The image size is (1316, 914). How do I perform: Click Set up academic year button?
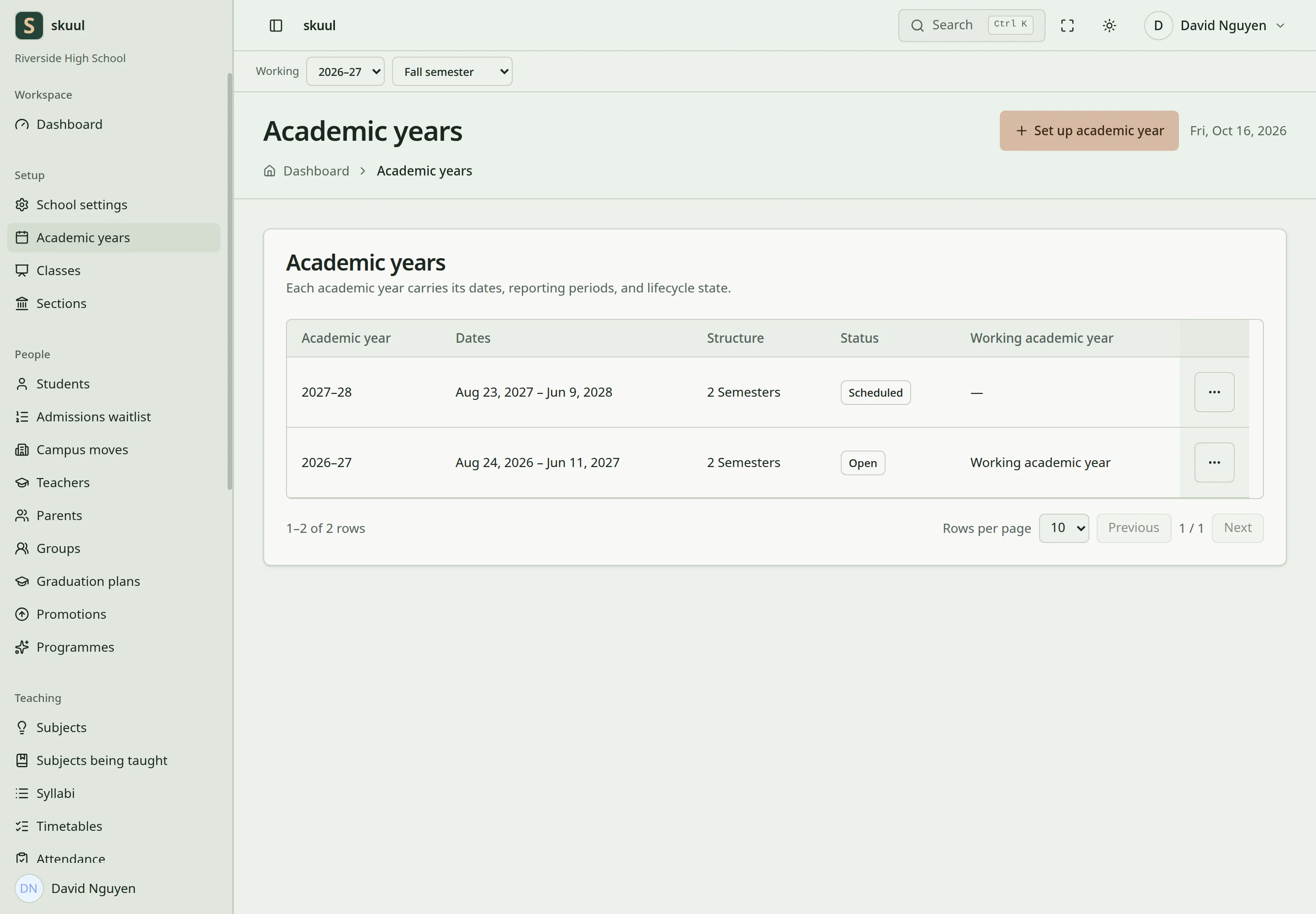click(x=1088, y=131)
